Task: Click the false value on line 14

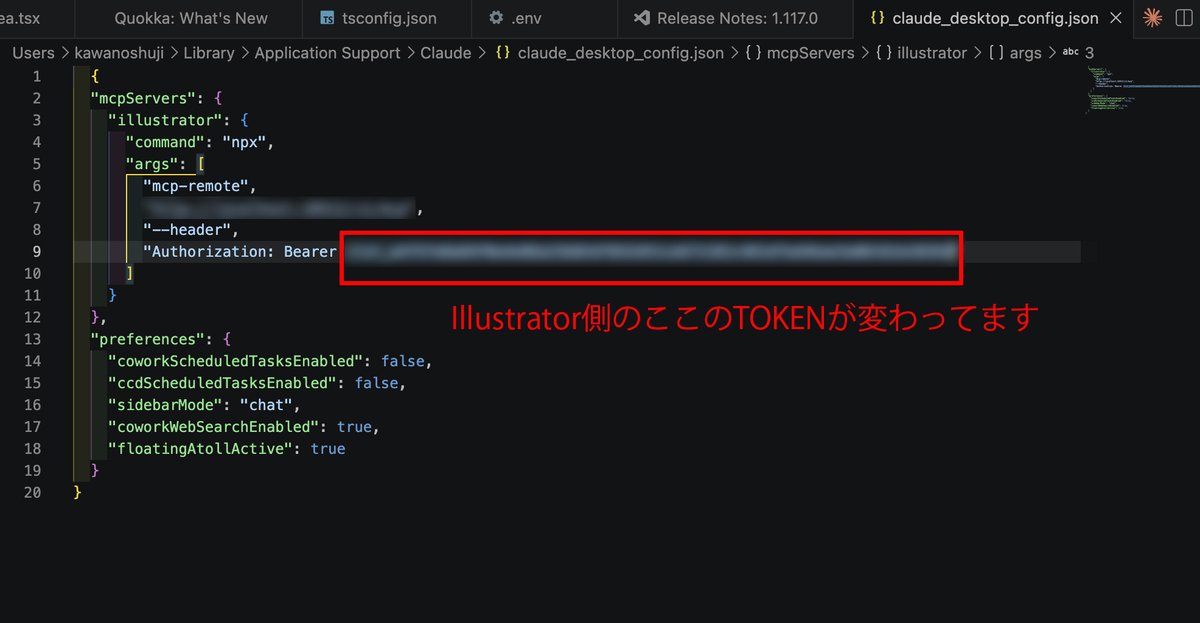Action: [403, 361]
